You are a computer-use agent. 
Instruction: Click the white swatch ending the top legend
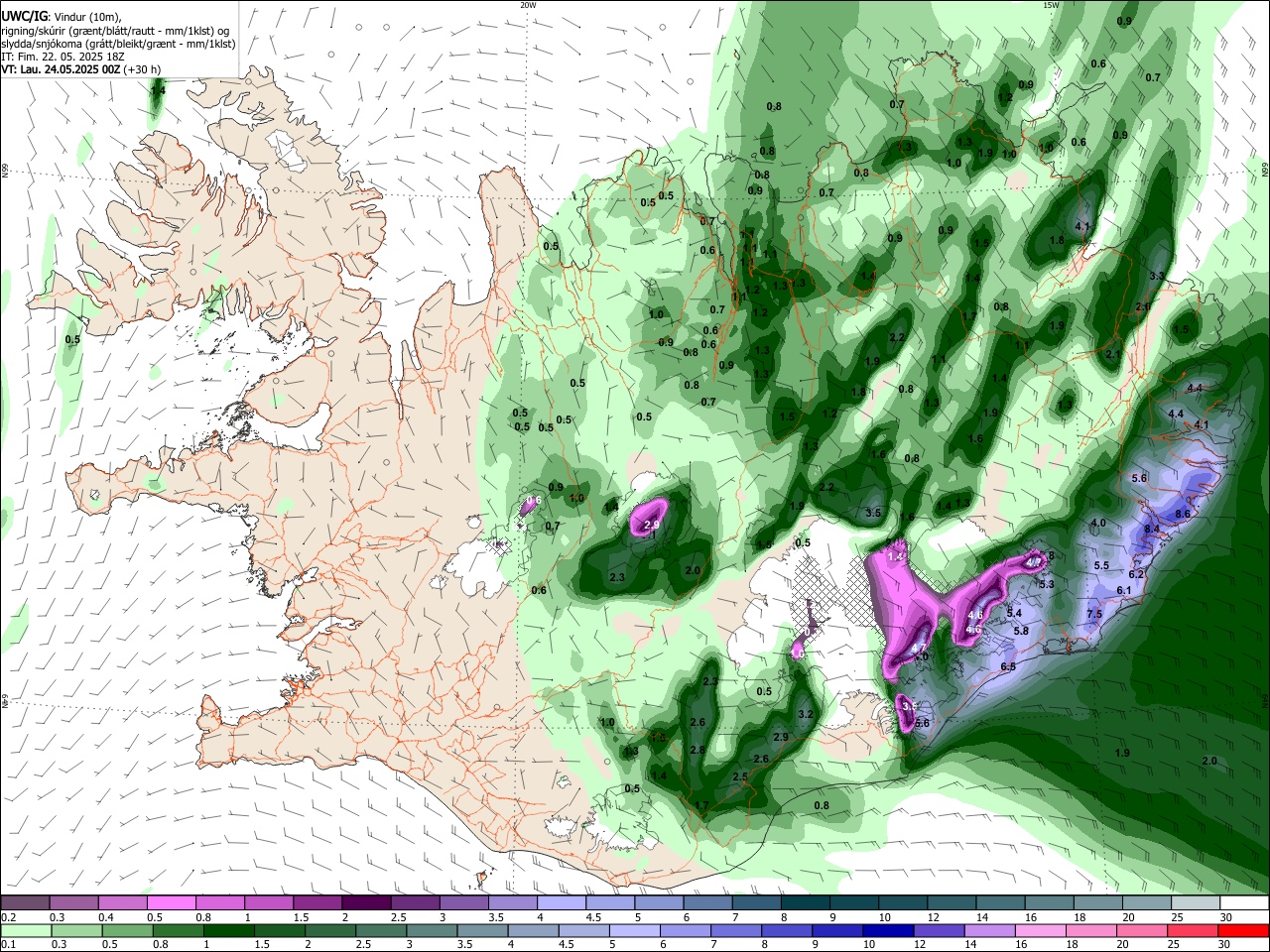pyautogui.click(x=1244, y=902)
